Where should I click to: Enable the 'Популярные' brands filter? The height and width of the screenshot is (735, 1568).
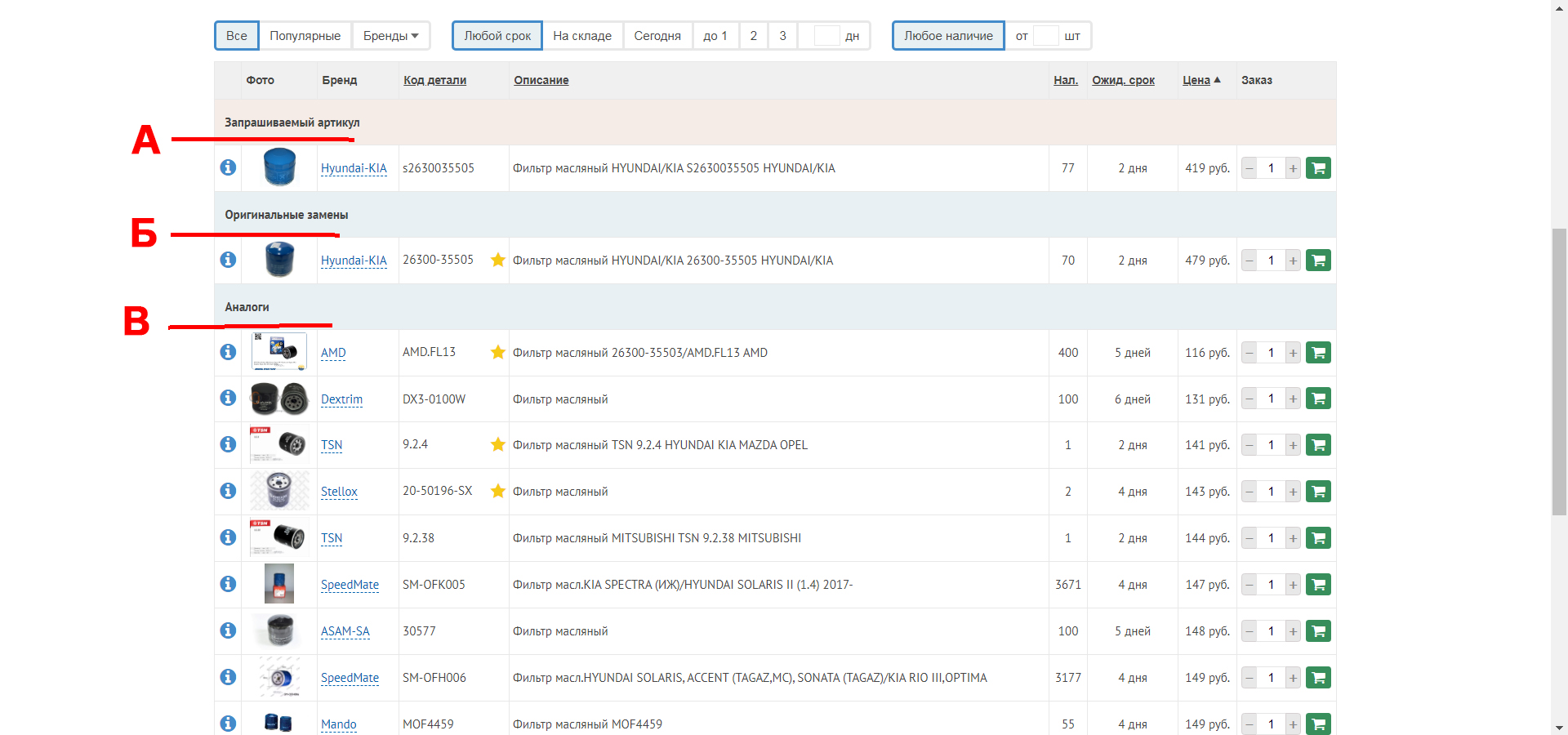pyautogui.click(x=305, y=36)
